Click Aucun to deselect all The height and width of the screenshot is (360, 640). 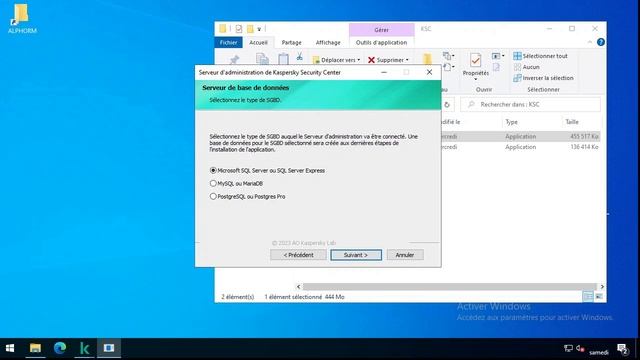click(x=527, y=67)
